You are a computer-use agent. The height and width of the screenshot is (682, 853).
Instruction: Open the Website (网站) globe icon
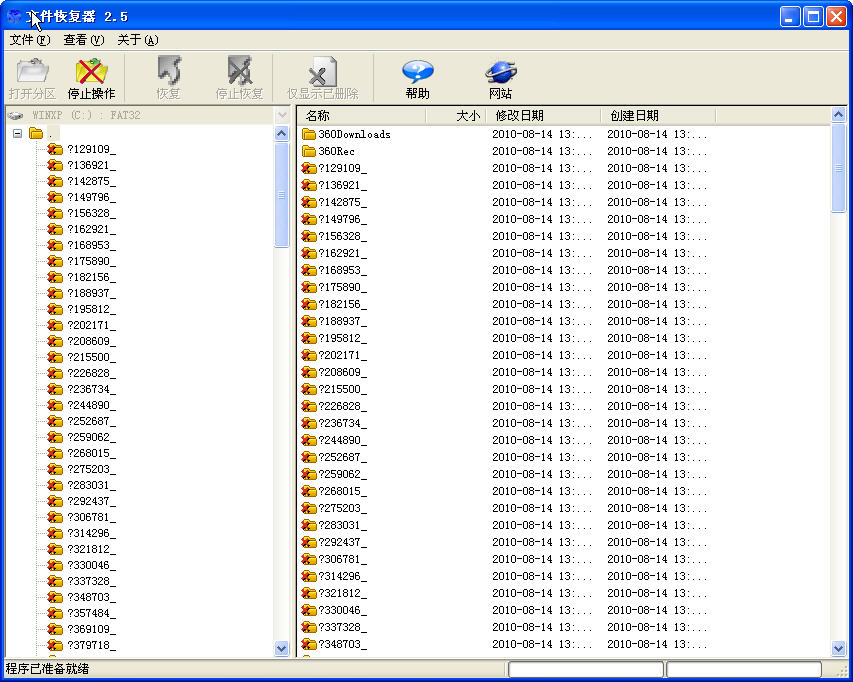500,72
